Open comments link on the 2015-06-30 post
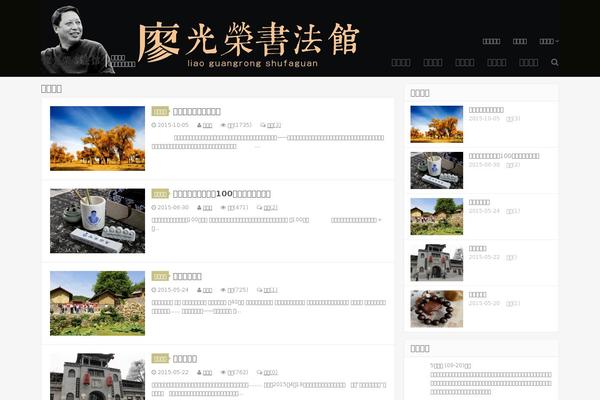 [x=271, y=207]
